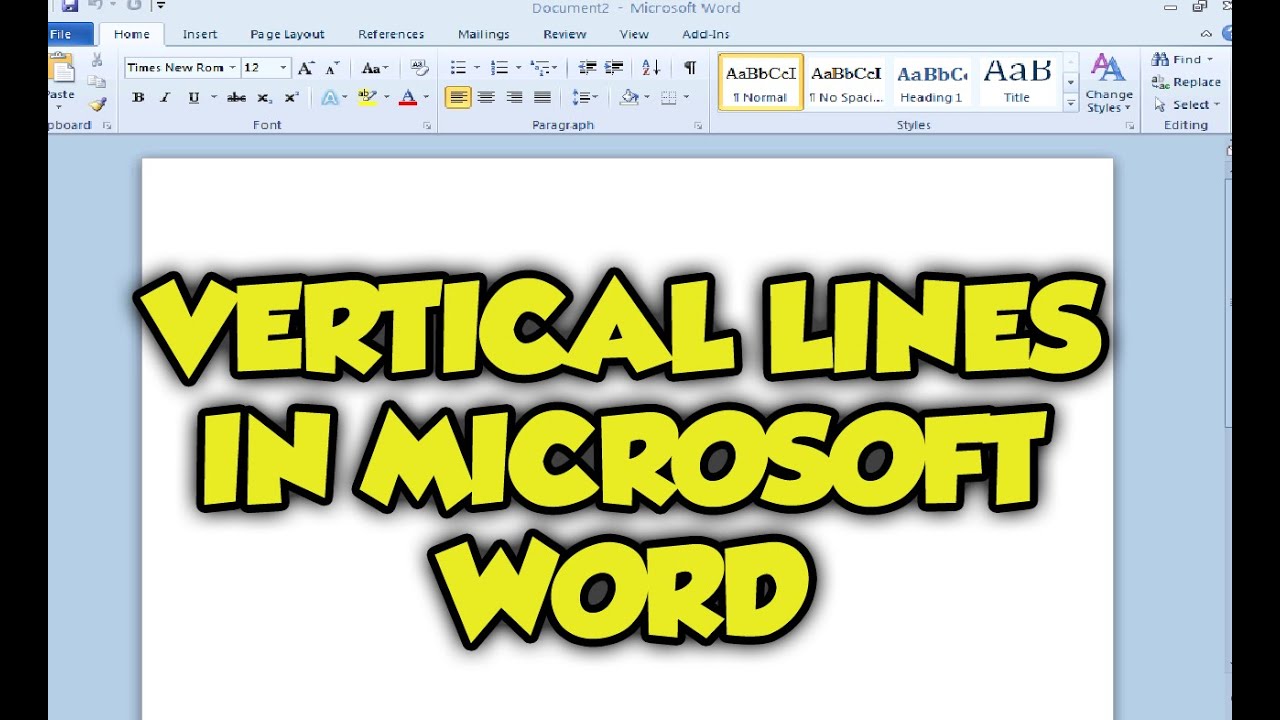
Task: Click Increase Indent icon
Action: point(614,68)
